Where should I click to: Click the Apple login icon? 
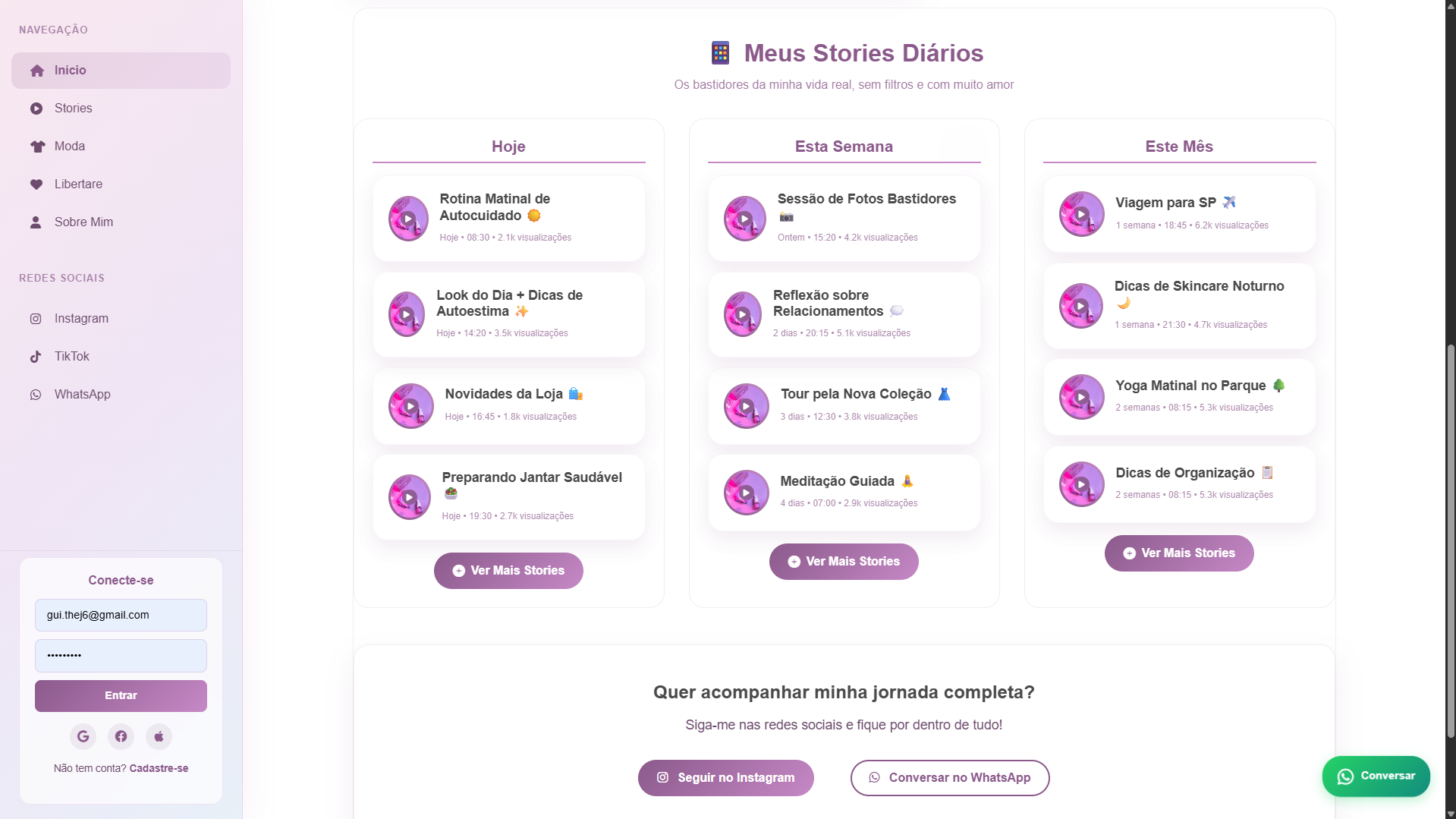(159, 736)
